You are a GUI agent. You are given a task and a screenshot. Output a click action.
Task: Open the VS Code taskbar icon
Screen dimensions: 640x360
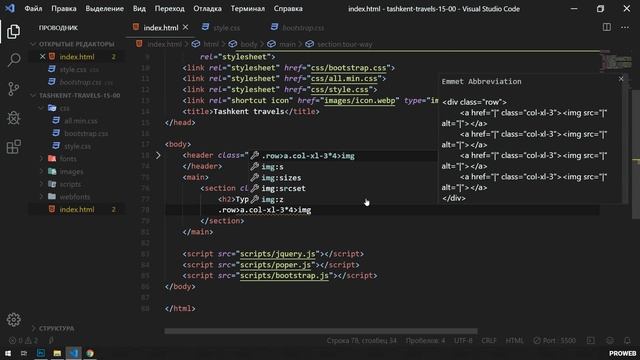click(x=73, y=353)
